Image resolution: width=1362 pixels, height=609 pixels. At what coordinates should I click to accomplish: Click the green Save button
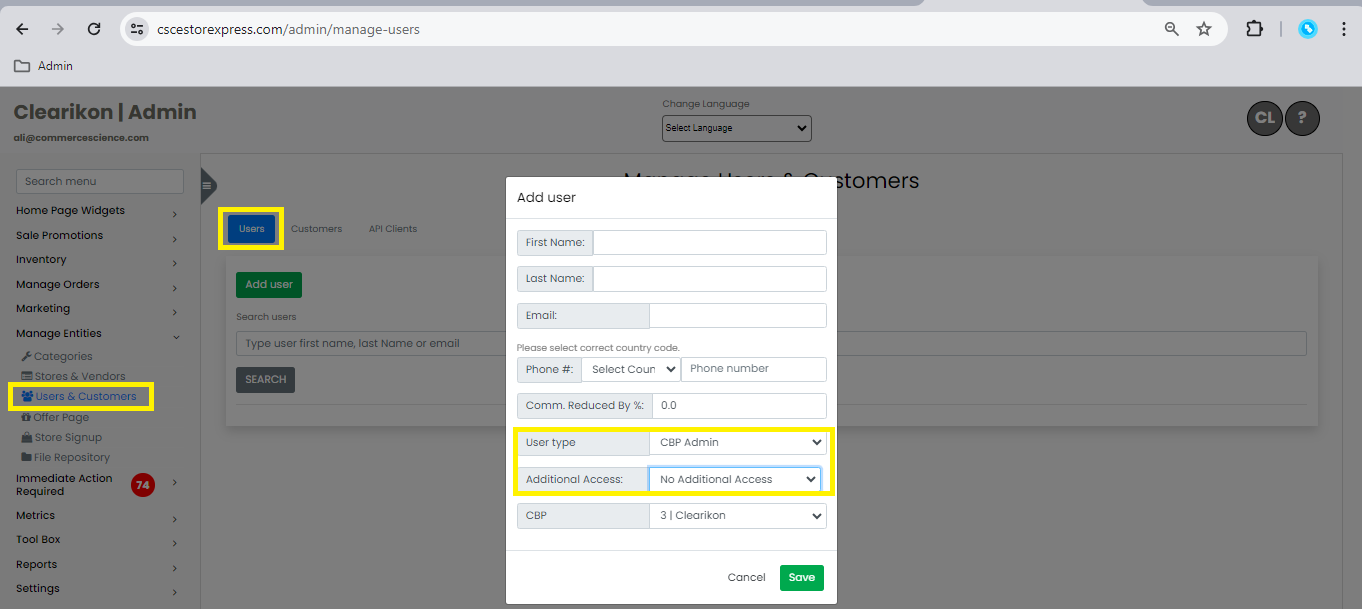click(801, 578)
